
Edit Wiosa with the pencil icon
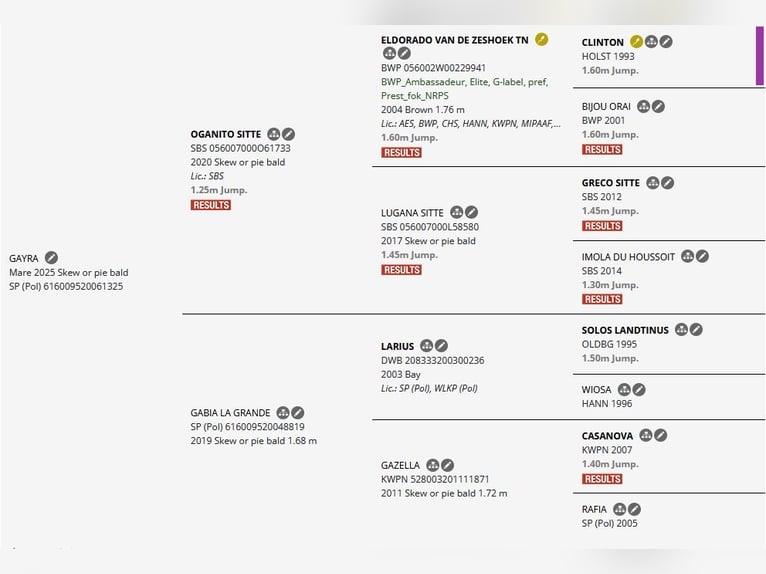pos(639,389)
